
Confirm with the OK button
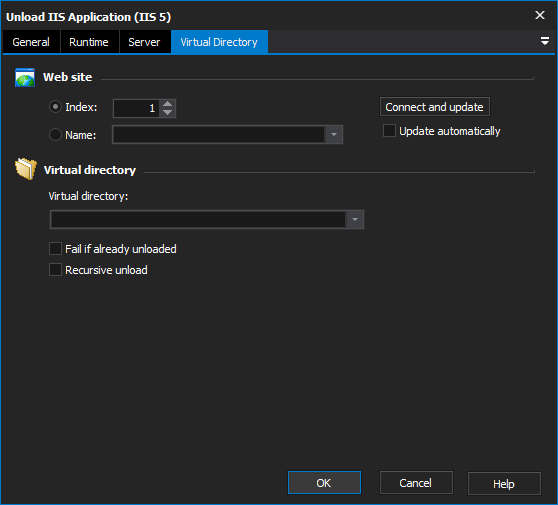324,483
